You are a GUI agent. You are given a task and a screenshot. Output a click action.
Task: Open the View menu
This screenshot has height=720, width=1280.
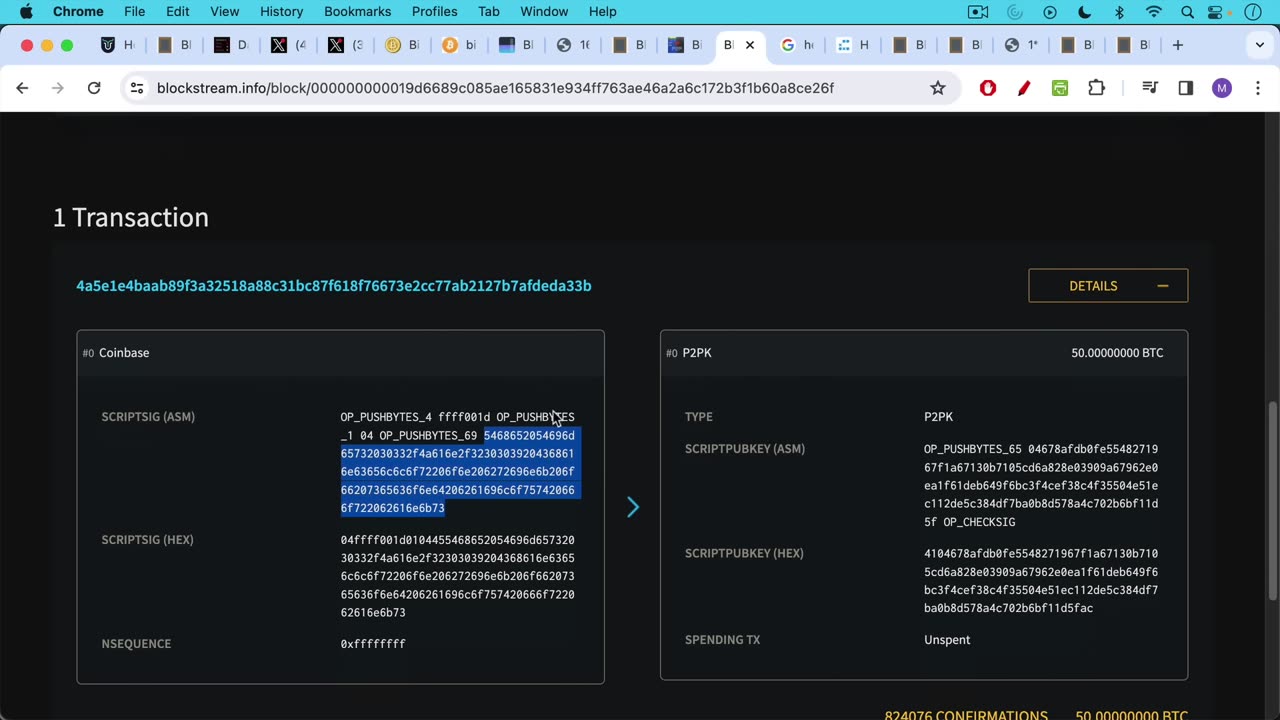point(225,11)
